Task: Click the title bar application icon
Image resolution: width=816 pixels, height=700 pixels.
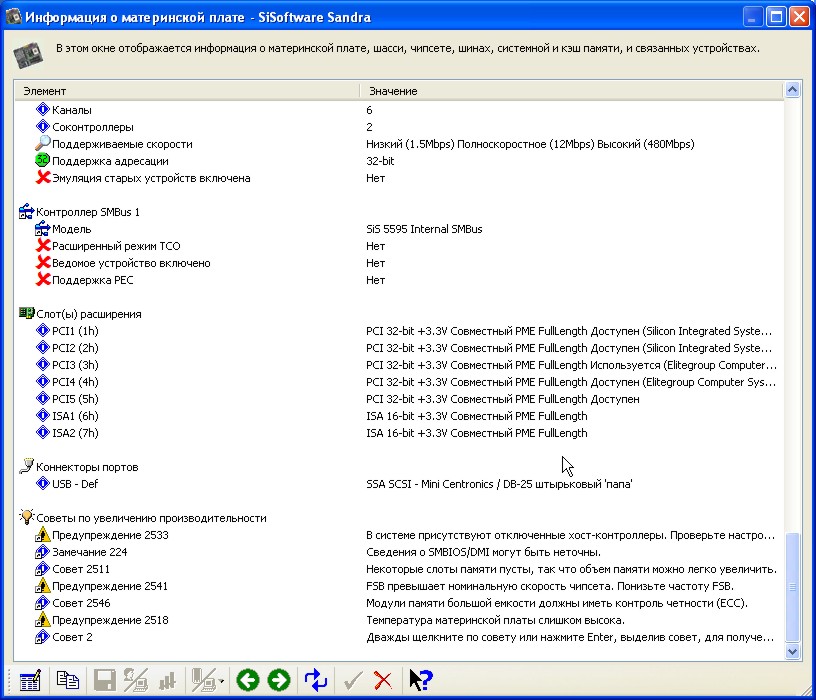Action: [x=14, y=17]
